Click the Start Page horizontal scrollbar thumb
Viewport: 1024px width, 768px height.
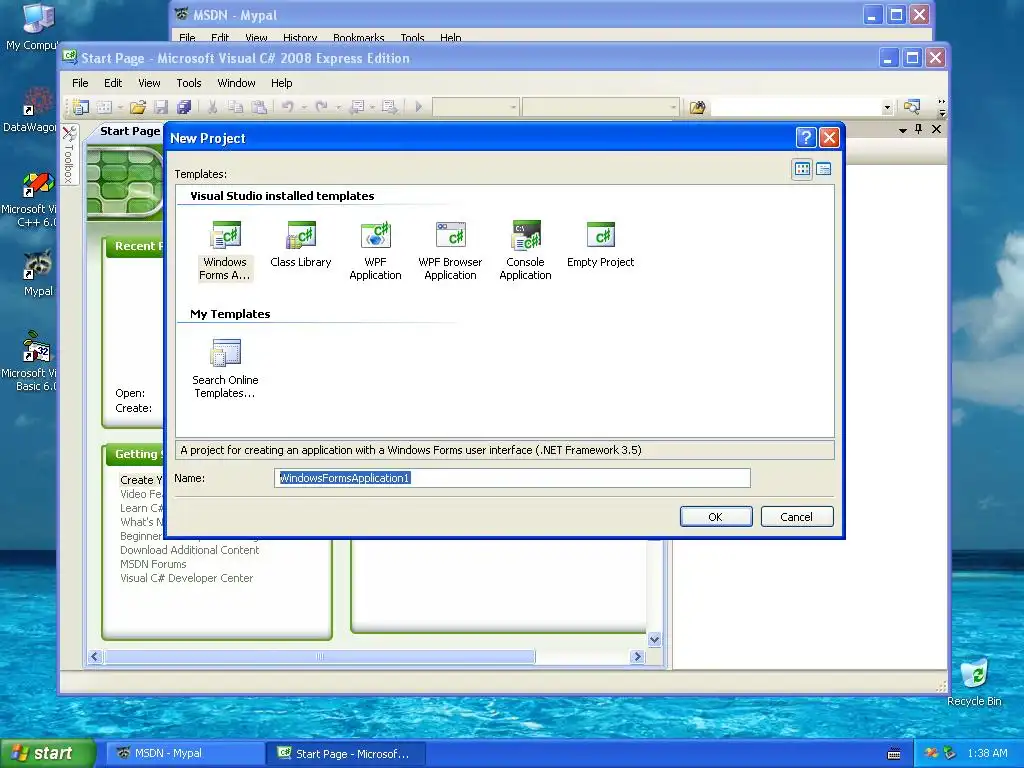tap(320, 656)
